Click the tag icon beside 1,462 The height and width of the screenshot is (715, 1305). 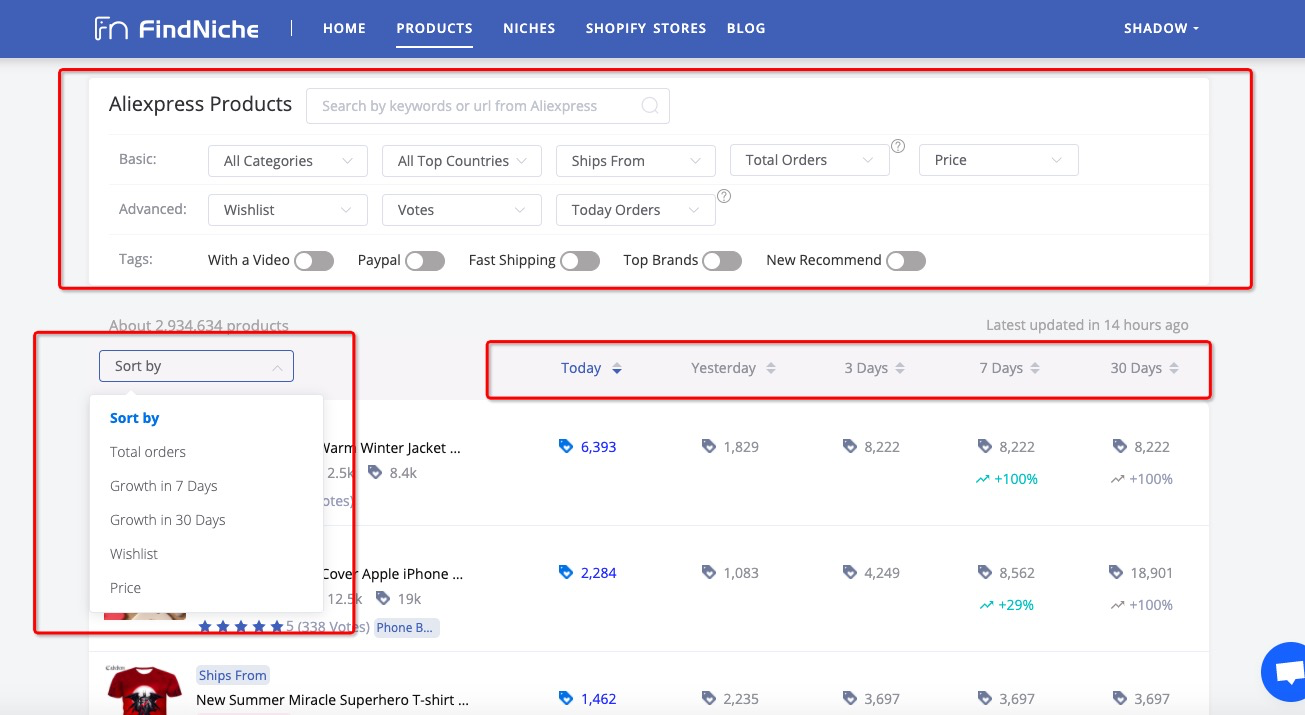point(566,699)
